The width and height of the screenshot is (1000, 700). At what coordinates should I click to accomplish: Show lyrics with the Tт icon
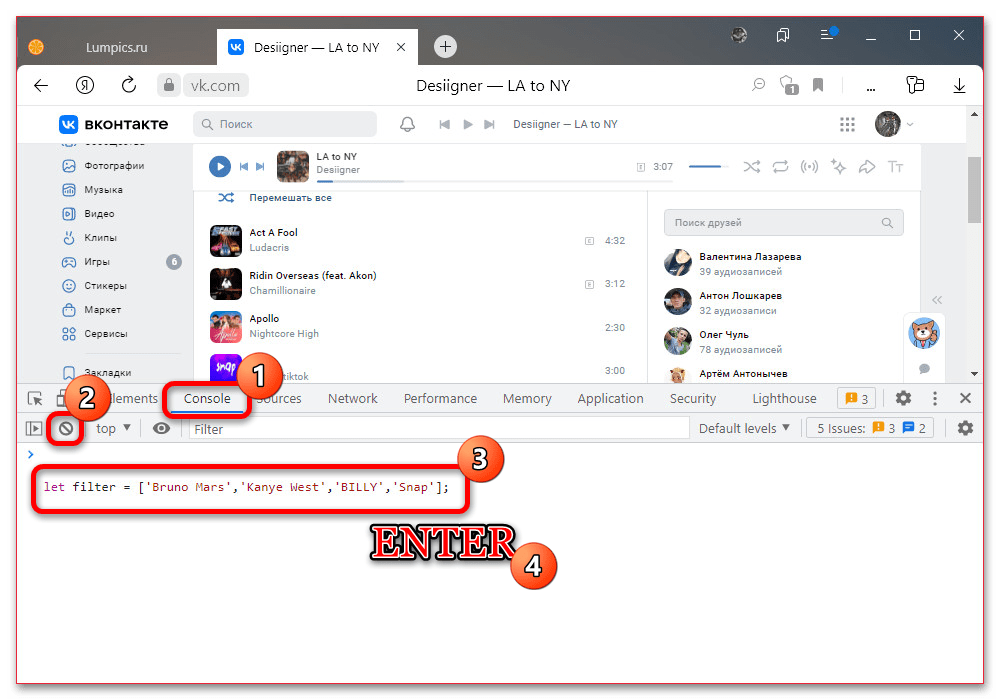(x=895, y=167)
